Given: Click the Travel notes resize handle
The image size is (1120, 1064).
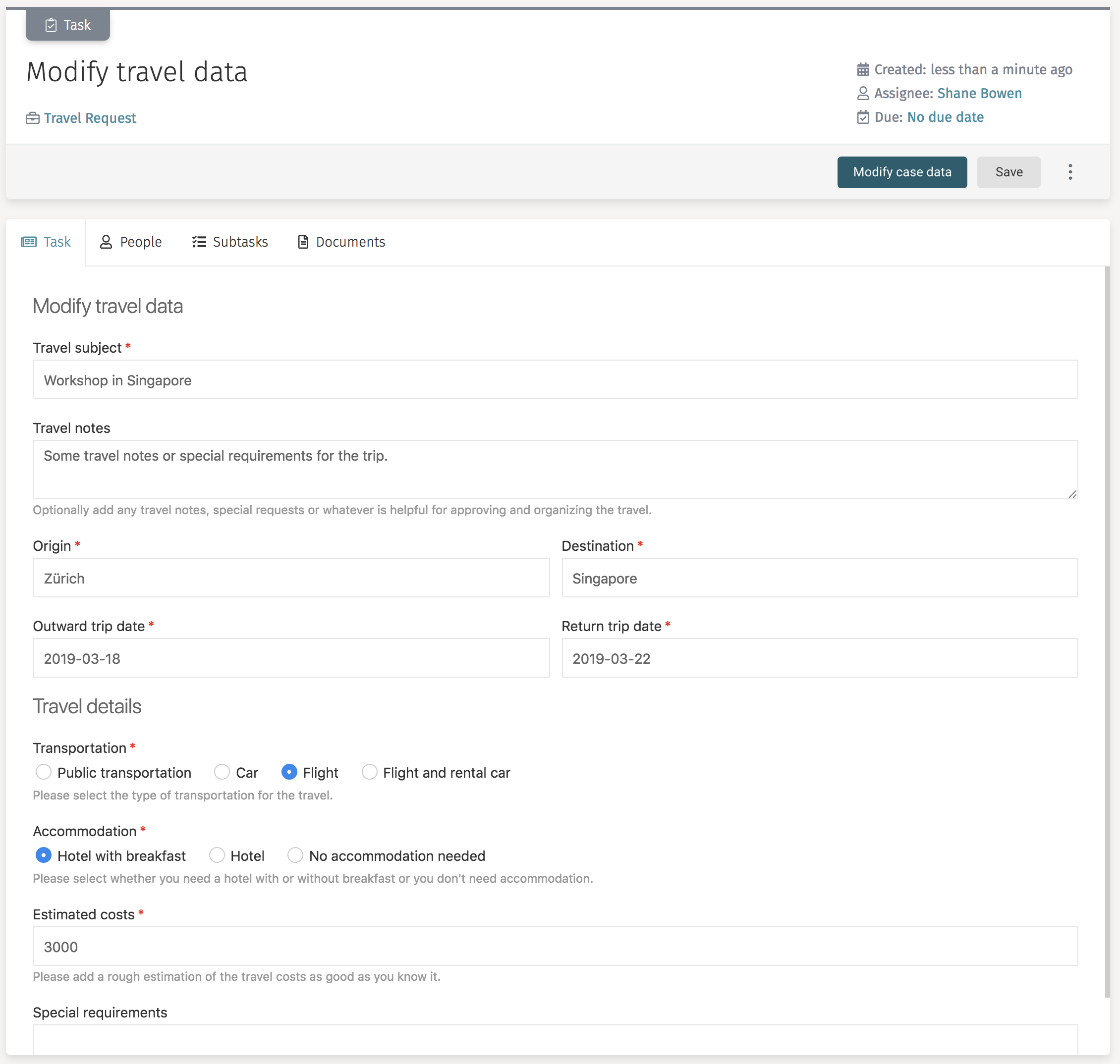Looking at the screenshot, I should pos(1073,494).
